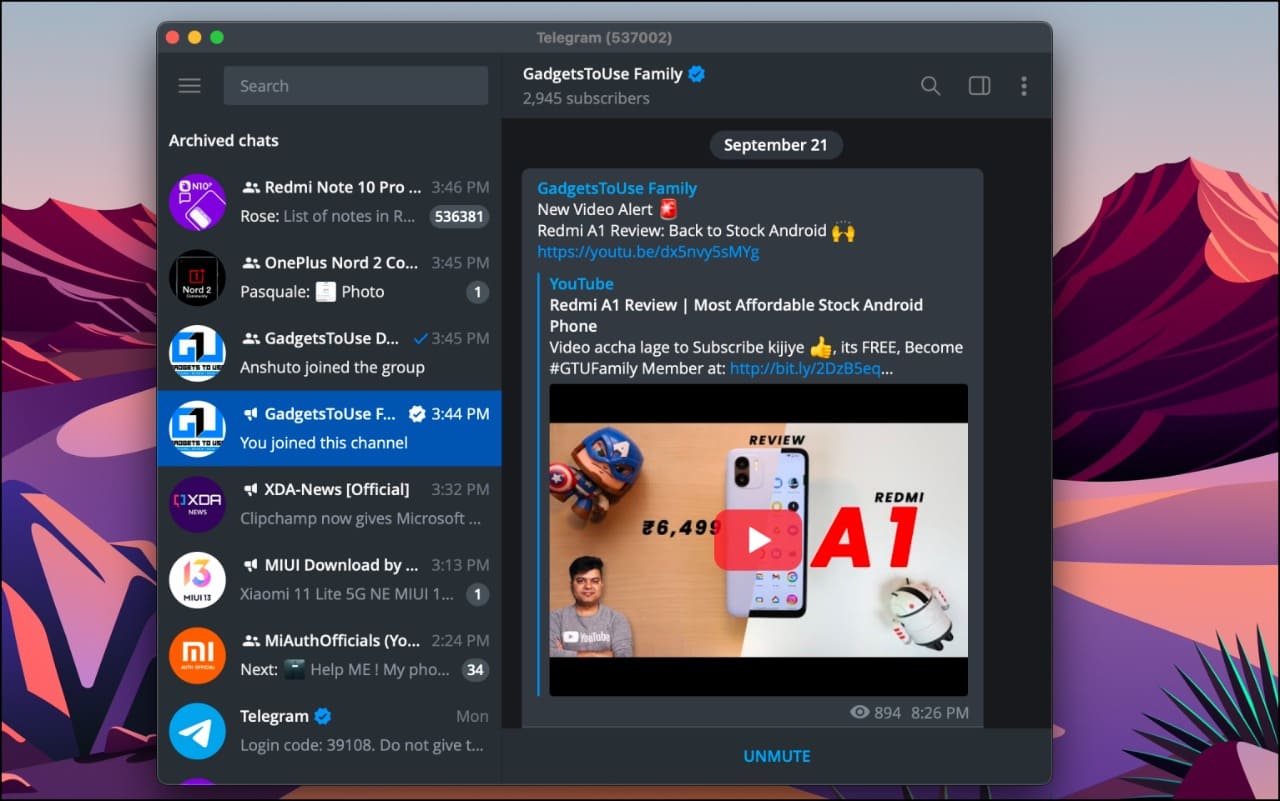Open MiAuthOfficials group avatar
Image resolution: width=1280 pixels, height=801 pixels.
tap(197, 656)
